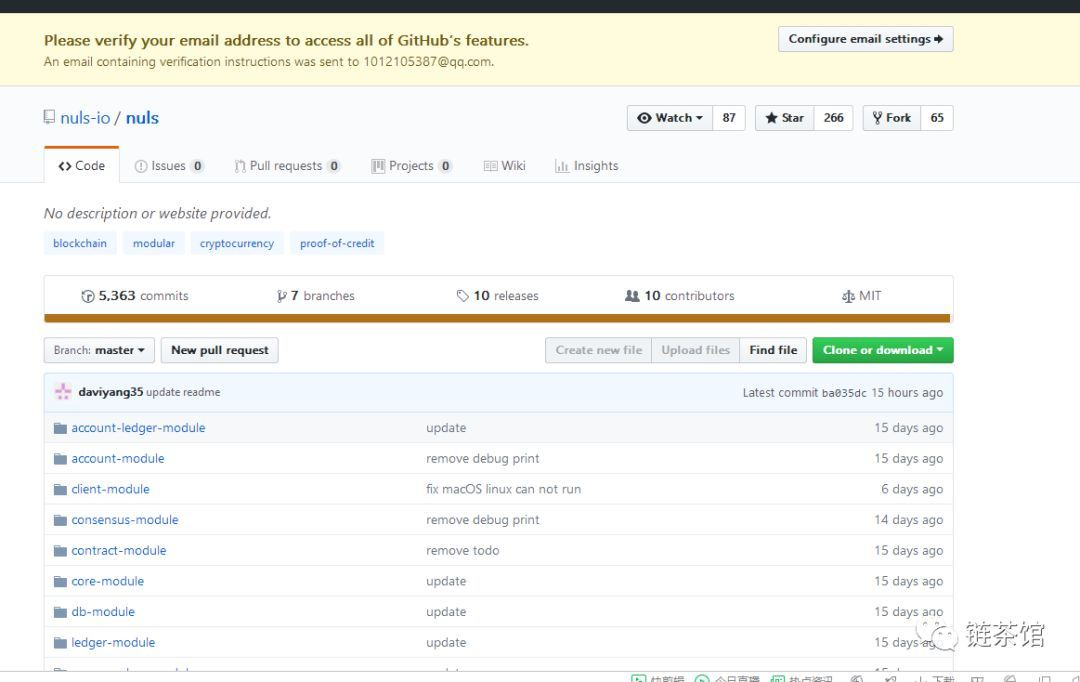Open the contract-module folder
The height and width of the screenshot is (682, 1080).
[119, 550]
